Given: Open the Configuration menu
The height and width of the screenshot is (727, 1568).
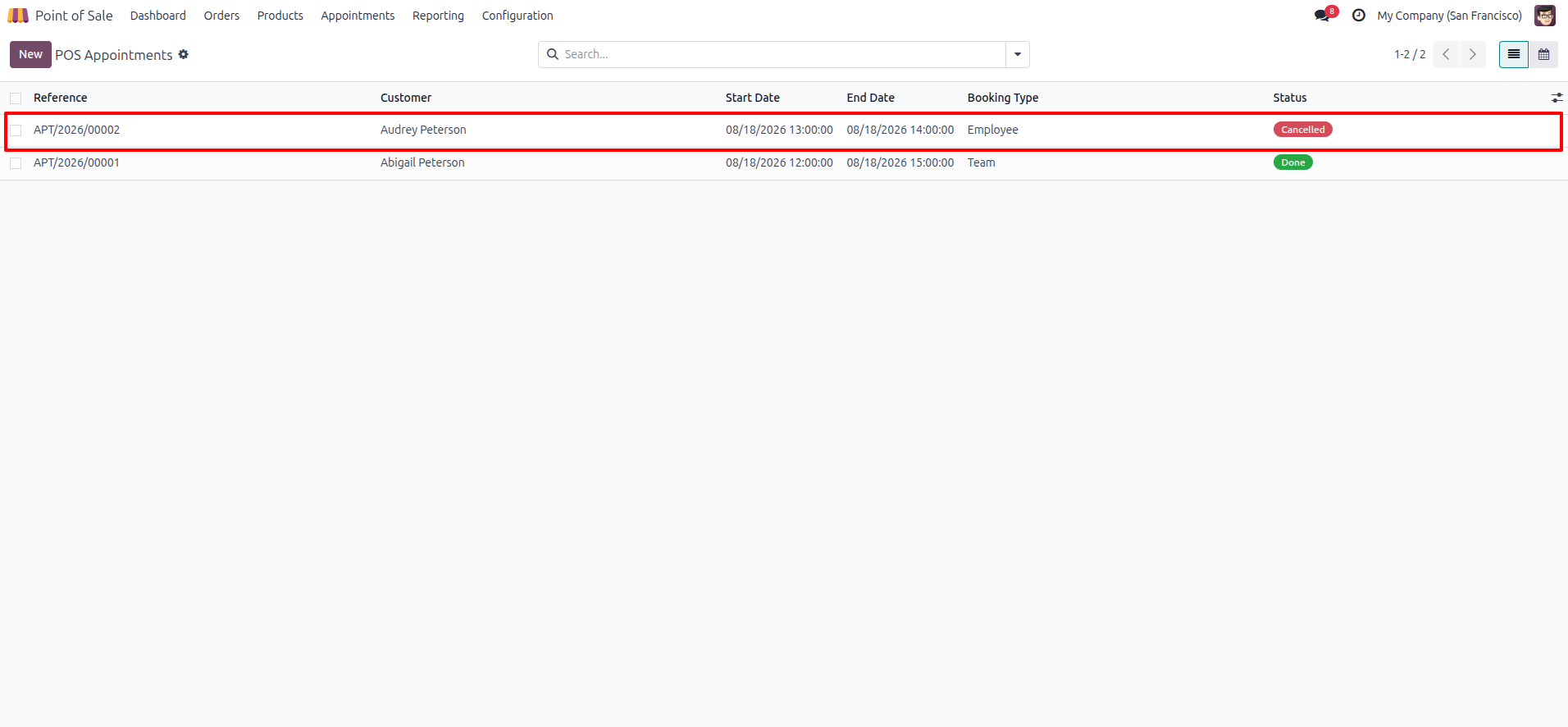Looking at the screenshot, I should click(517, 16).
